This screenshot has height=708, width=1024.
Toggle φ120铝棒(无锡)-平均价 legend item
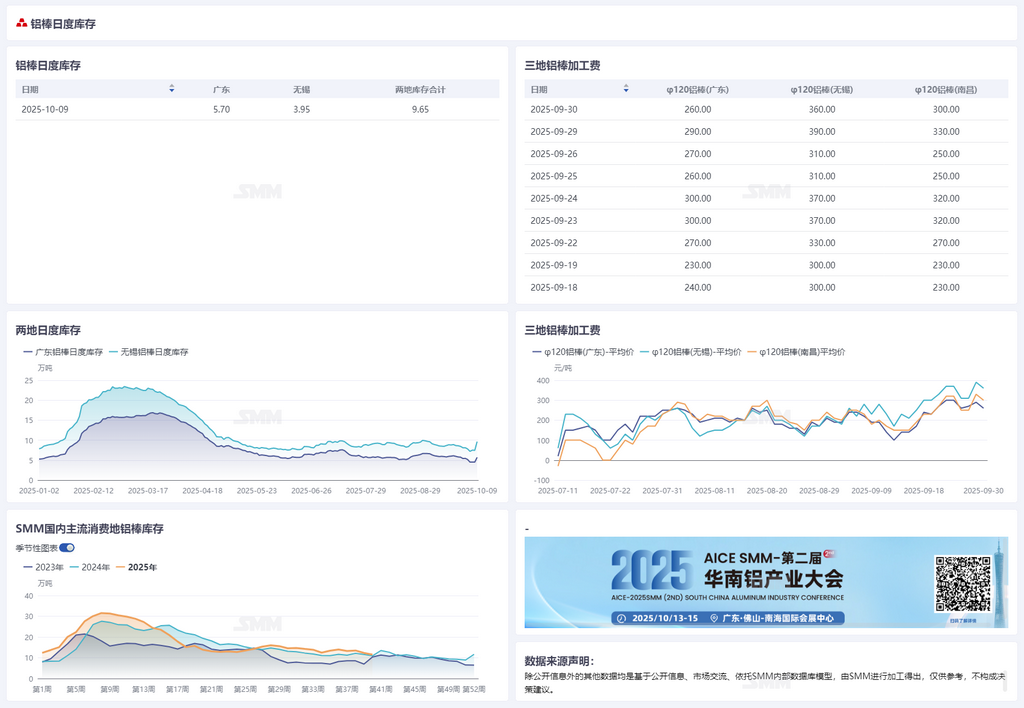pyautogui.click(x=694, y=352)
